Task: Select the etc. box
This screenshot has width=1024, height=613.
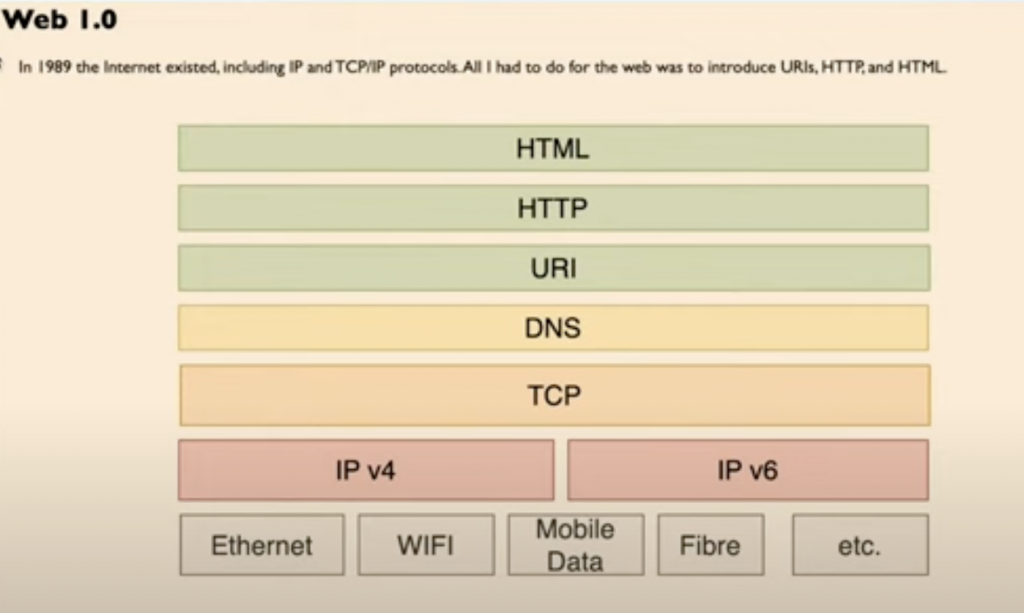Action: (x=860, y=544)
